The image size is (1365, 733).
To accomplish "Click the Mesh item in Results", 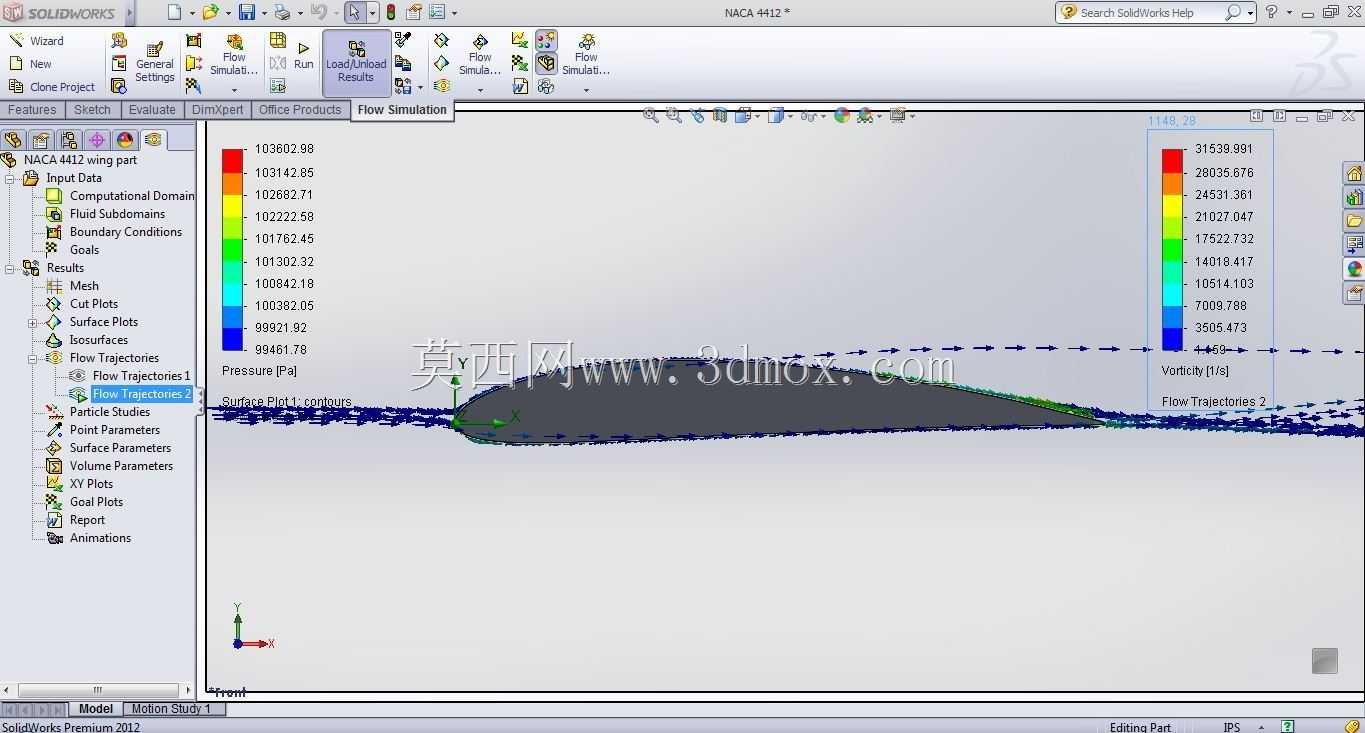I will pos(84,286).
